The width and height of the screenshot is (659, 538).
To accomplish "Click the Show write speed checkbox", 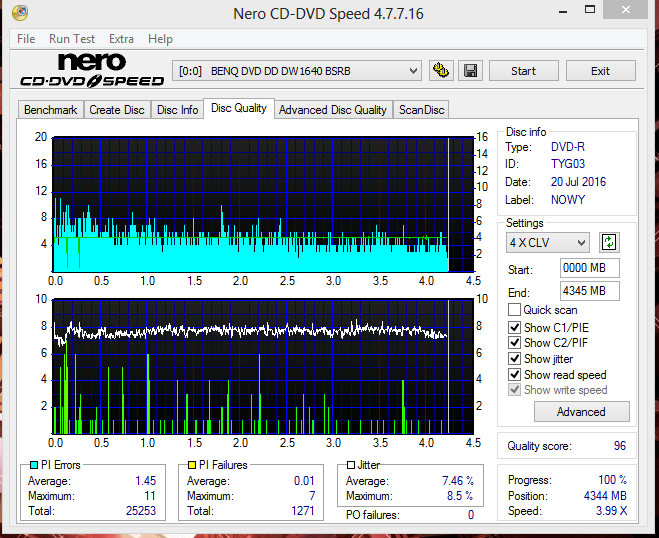I will coord(514,390).
